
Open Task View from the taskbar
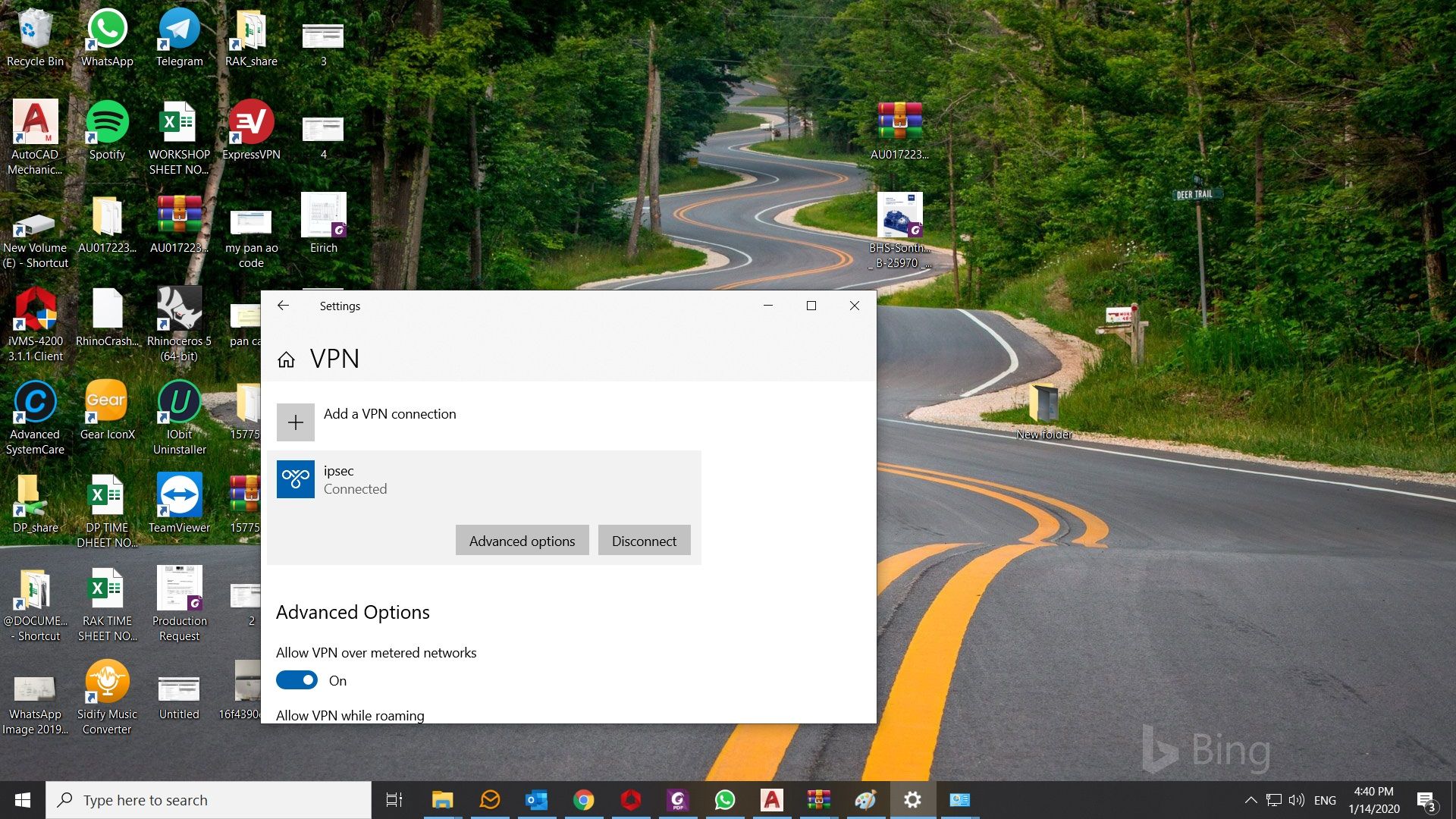point(394,800)
